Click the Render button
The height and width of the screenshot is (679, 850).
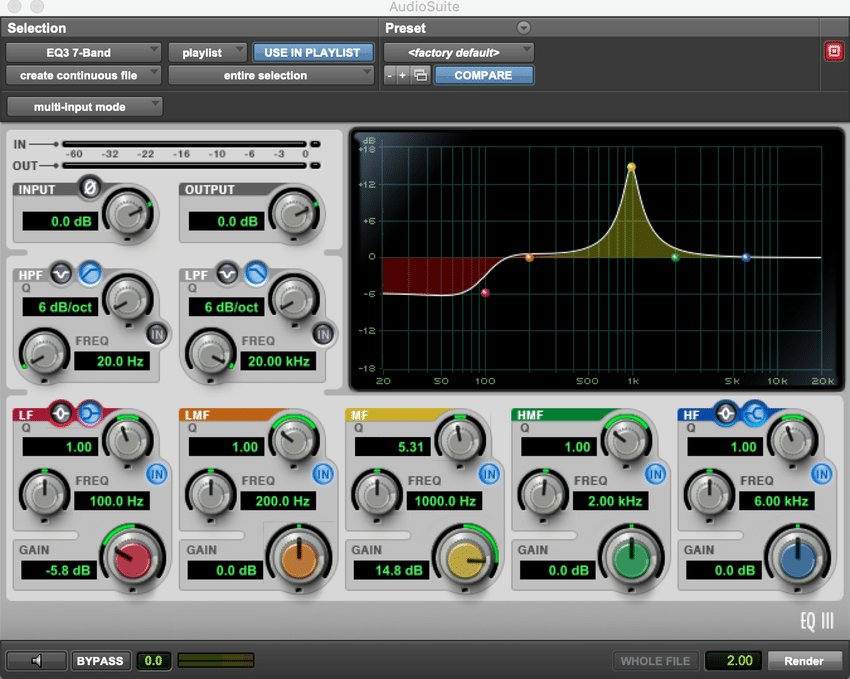[x=804, y=661]
